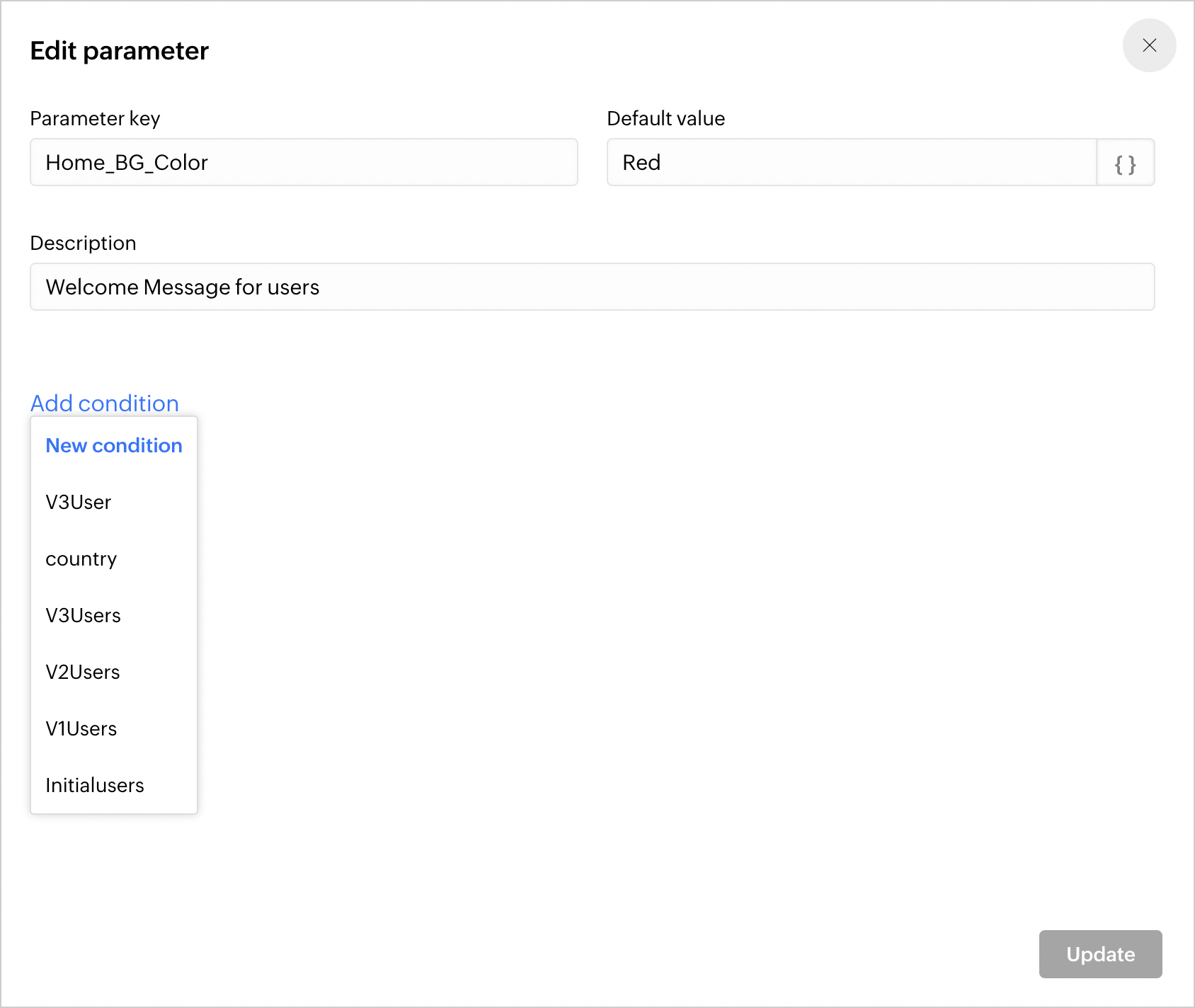Click the JSON braces icon

tap(1125, 163)
